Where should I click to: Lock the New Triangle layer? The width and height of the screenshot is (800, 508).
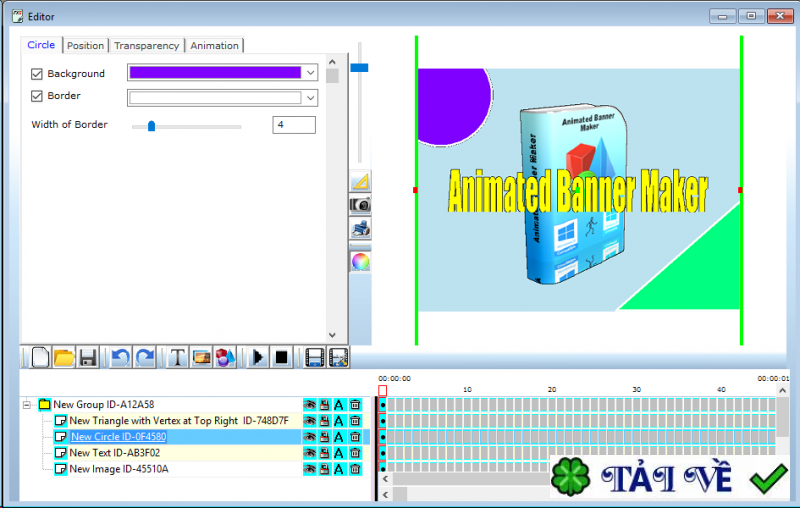click(x=324, y=421)
